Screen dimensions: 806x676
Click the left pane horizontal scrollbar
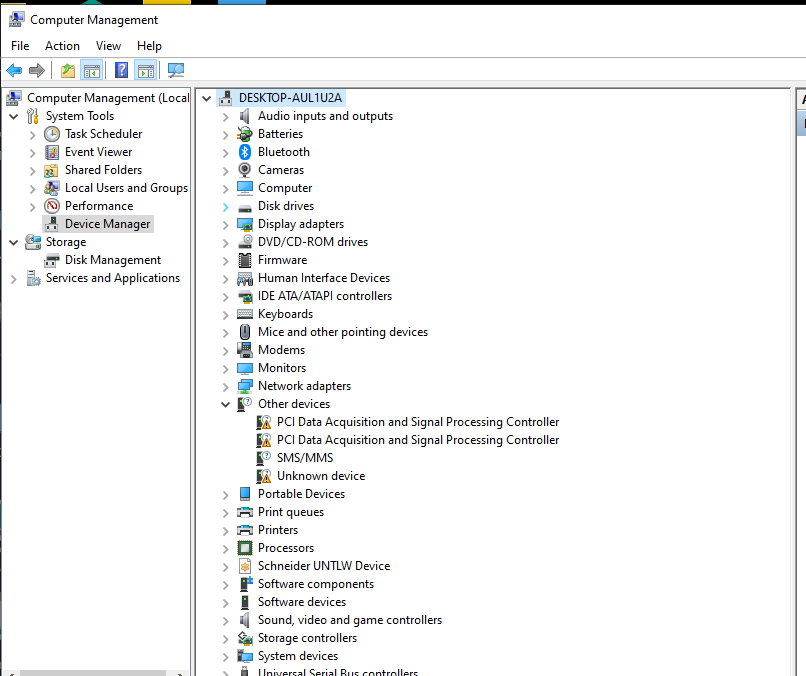pyautogui.click(x=93, y=673)
